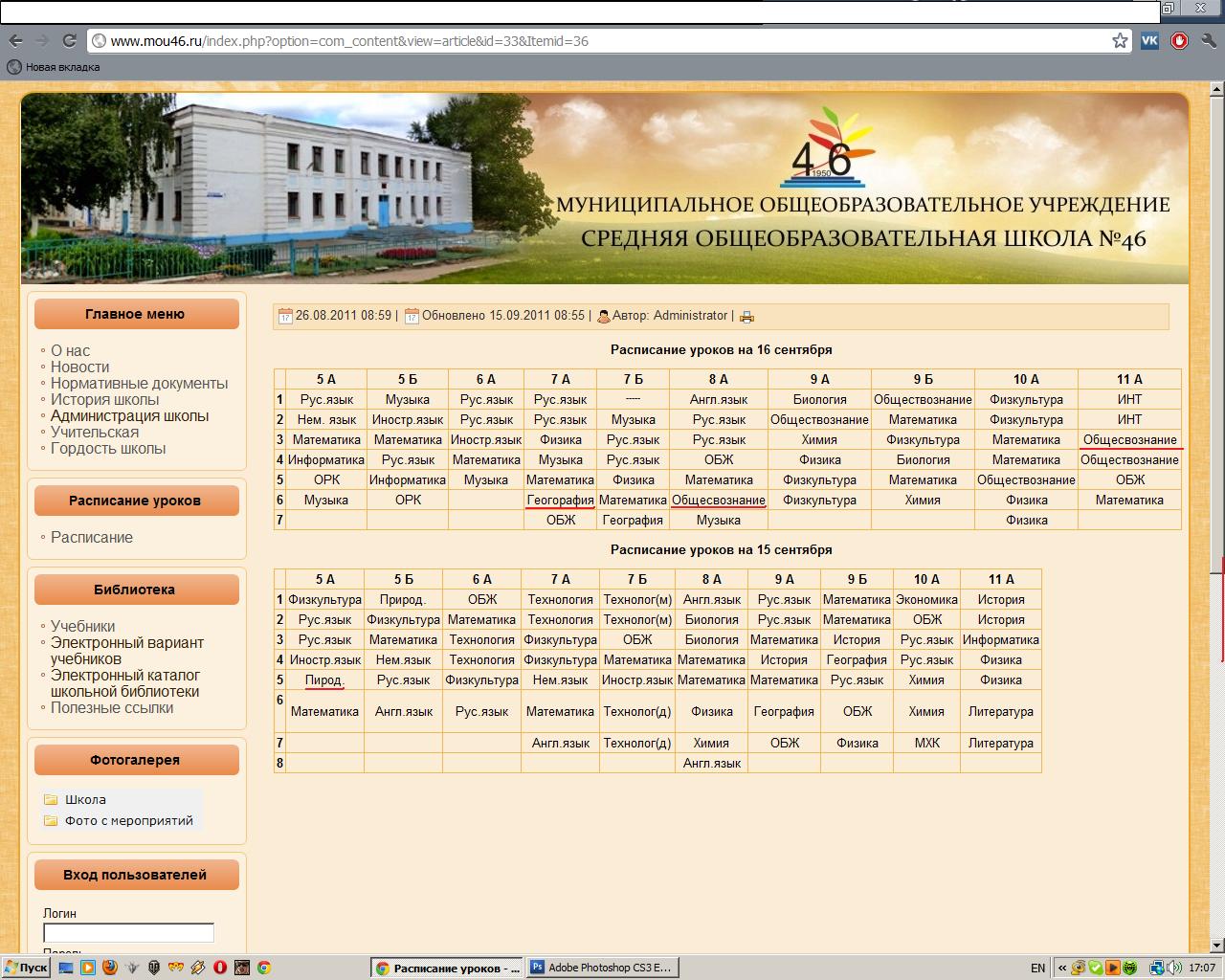Launch Firefox from the quick launch bar
1225x980 pixels.
click(110, 968)
